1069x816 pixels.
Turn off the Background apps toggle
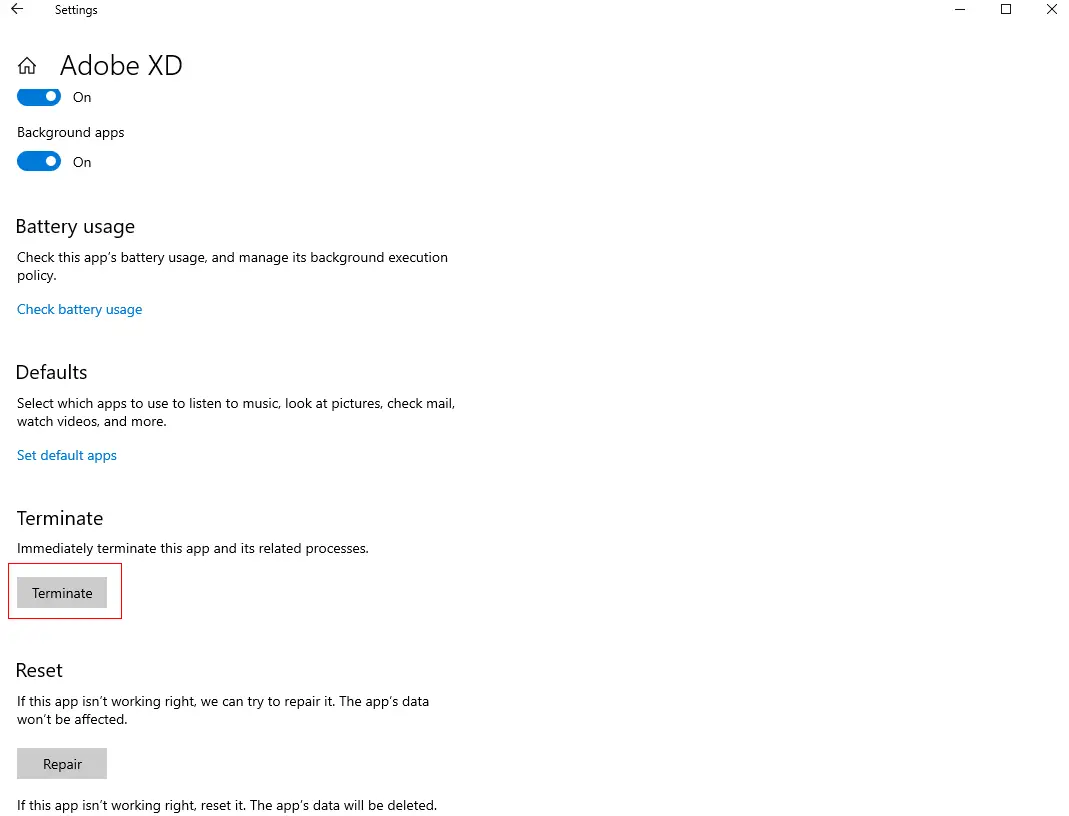(39, 162)
